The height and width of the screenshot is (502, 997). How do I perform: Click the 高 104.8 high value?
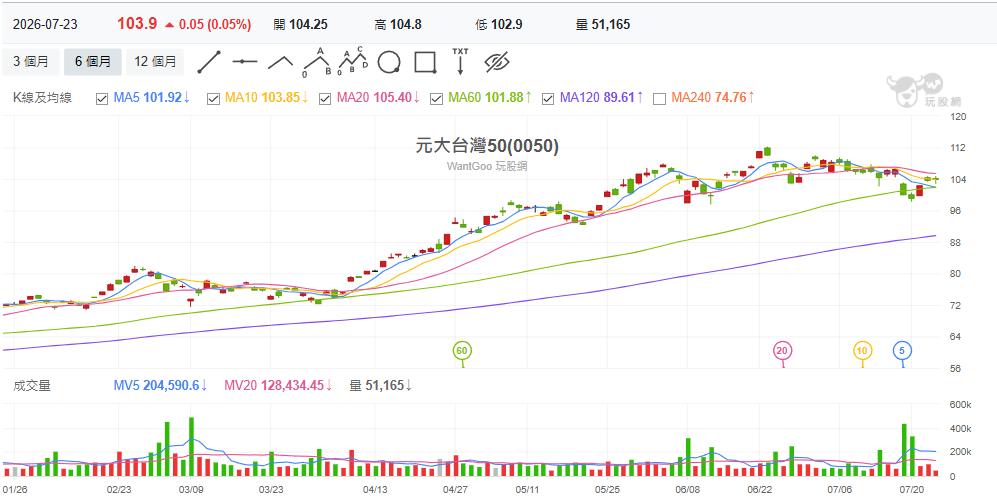coord(398,25)
